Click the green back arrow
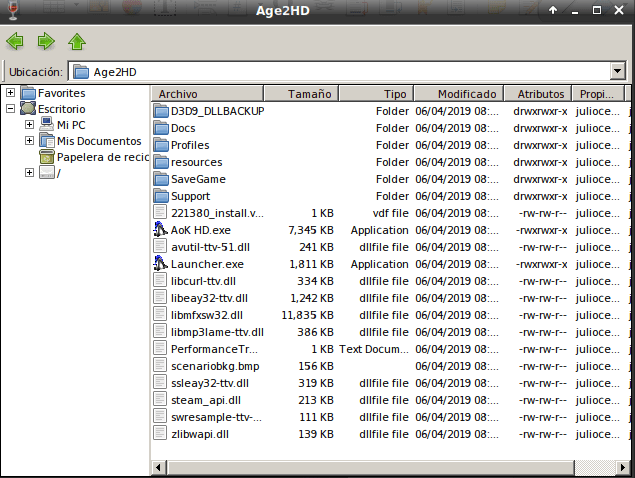635x478 pixels. 15,41
